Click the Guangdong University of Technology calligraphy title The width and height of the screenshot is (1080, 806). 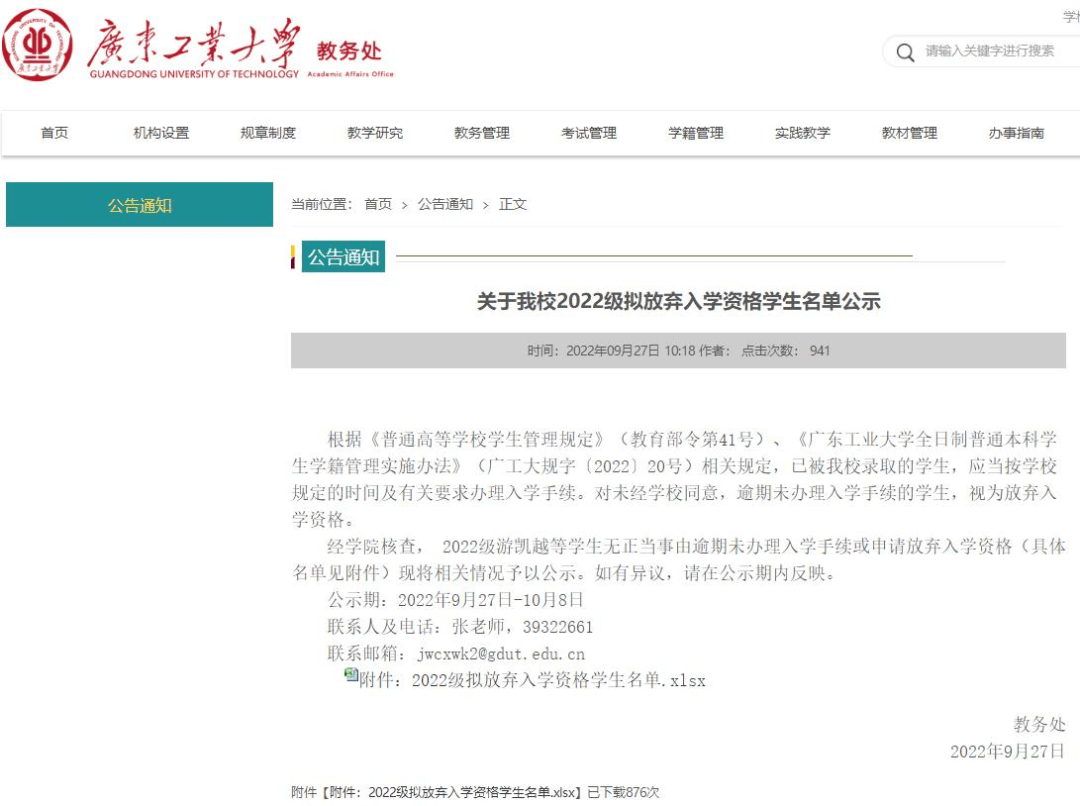point(193,45)
